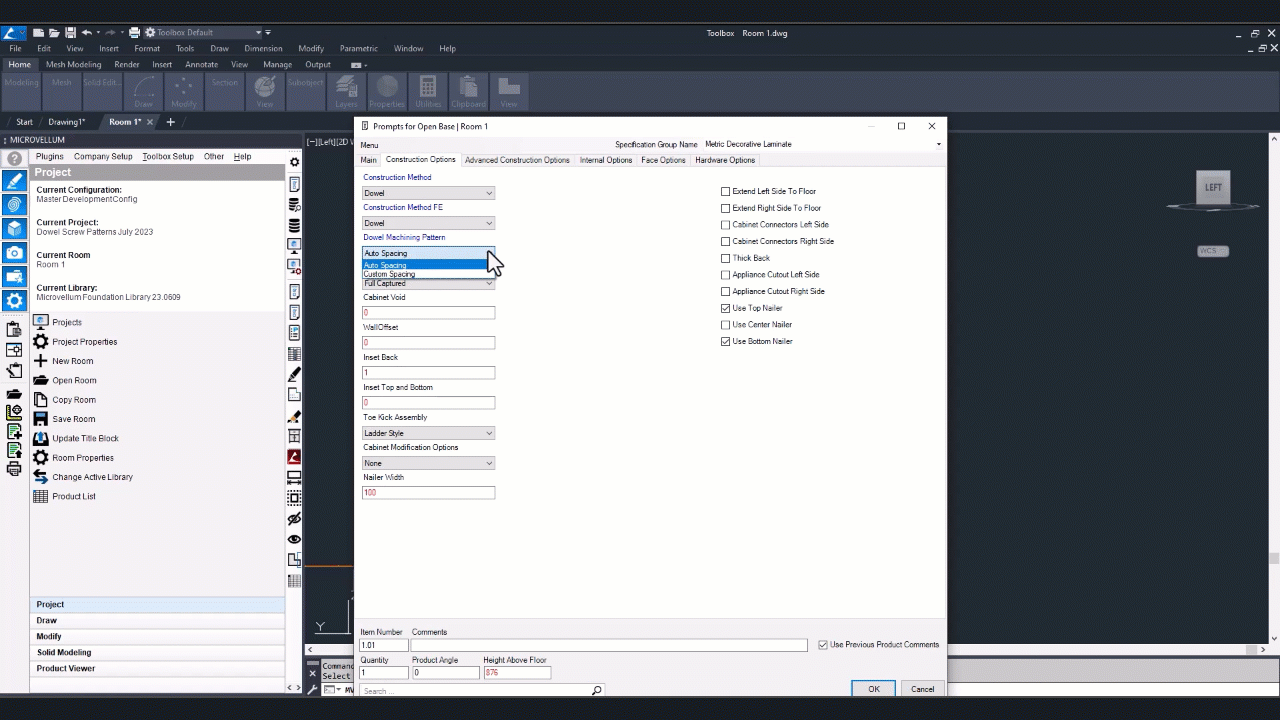Viewport: 1280px width, 720px height.
Task: Open the Product List grid icon
Action: coord(41,496)
